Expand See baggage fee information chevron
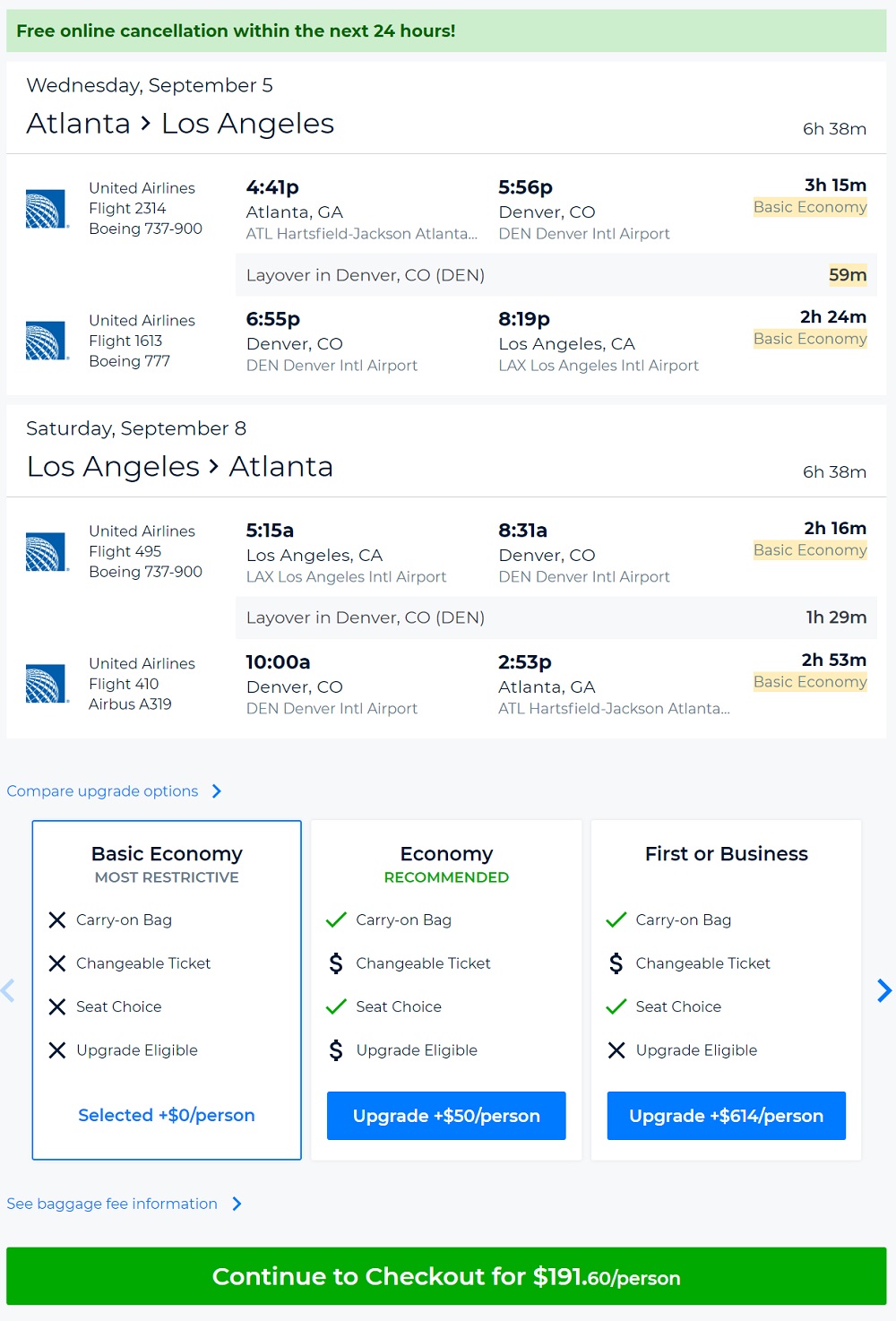Viewport: 896px width, 1321px height. 237,1204
